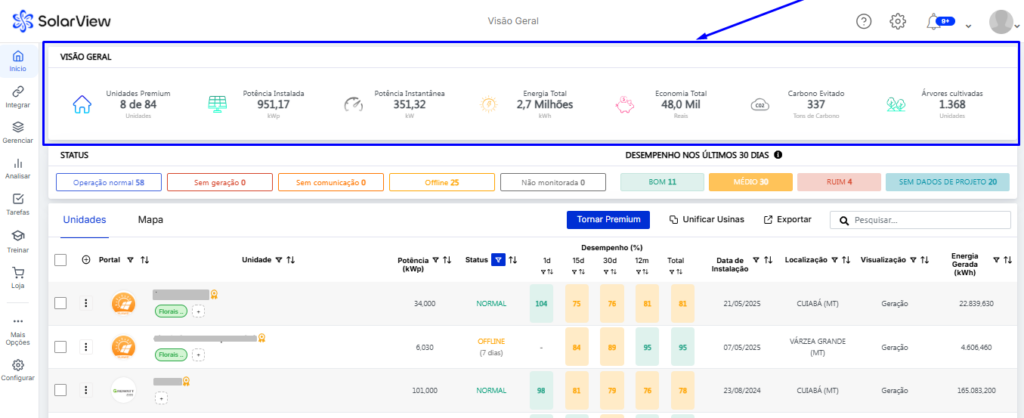The width and height of the screenshot is (1024, 418).
Task: Open the Status column filter dropdown
Action: 498,260
